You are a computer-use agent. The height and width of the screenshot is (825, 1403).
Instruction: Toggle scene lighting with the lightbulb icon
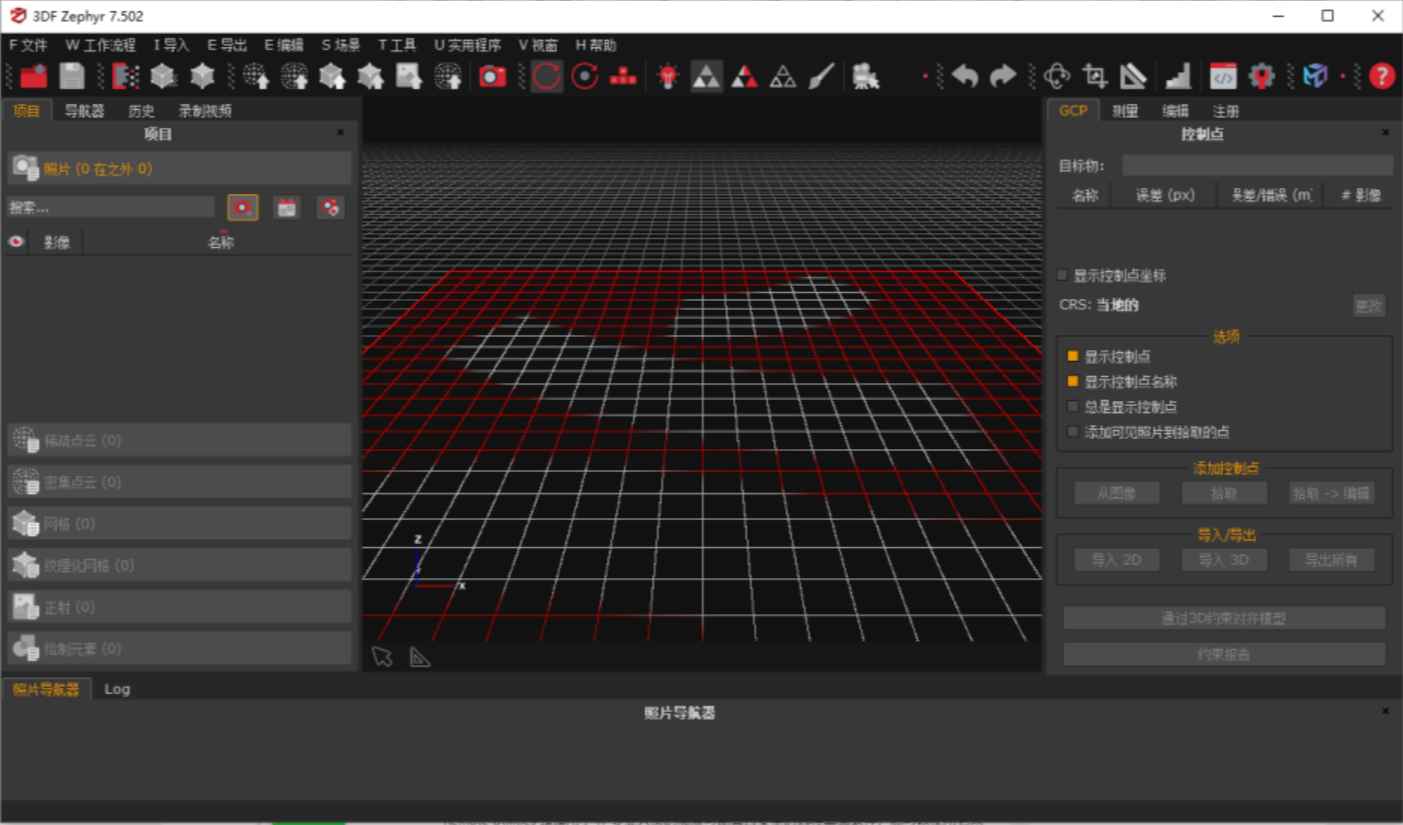tap(666, 74)
